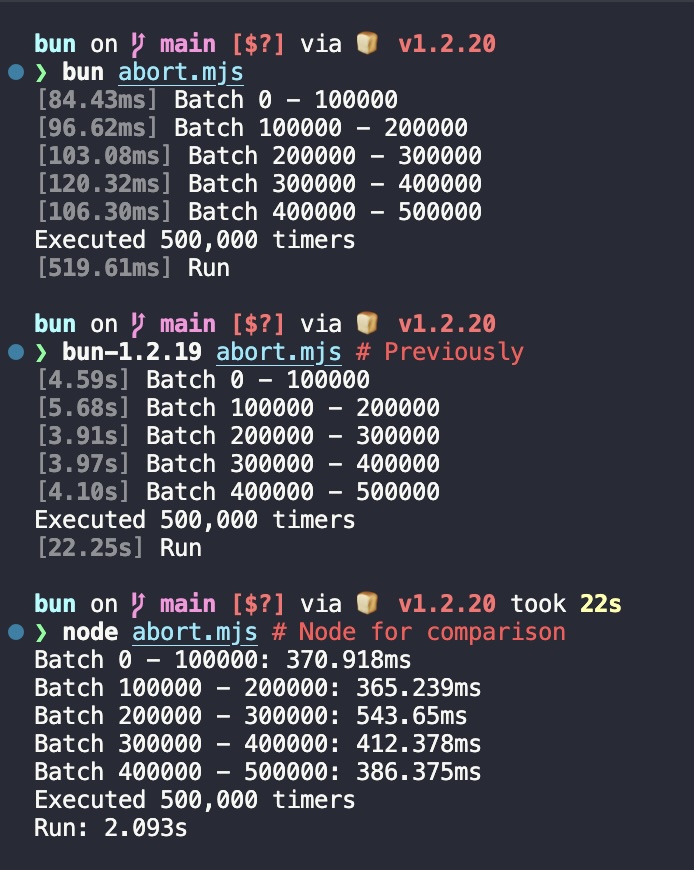Viewport: 694px width, 870px height.
Task: Click the blue dot beside the node command
Action: point(15,632)
